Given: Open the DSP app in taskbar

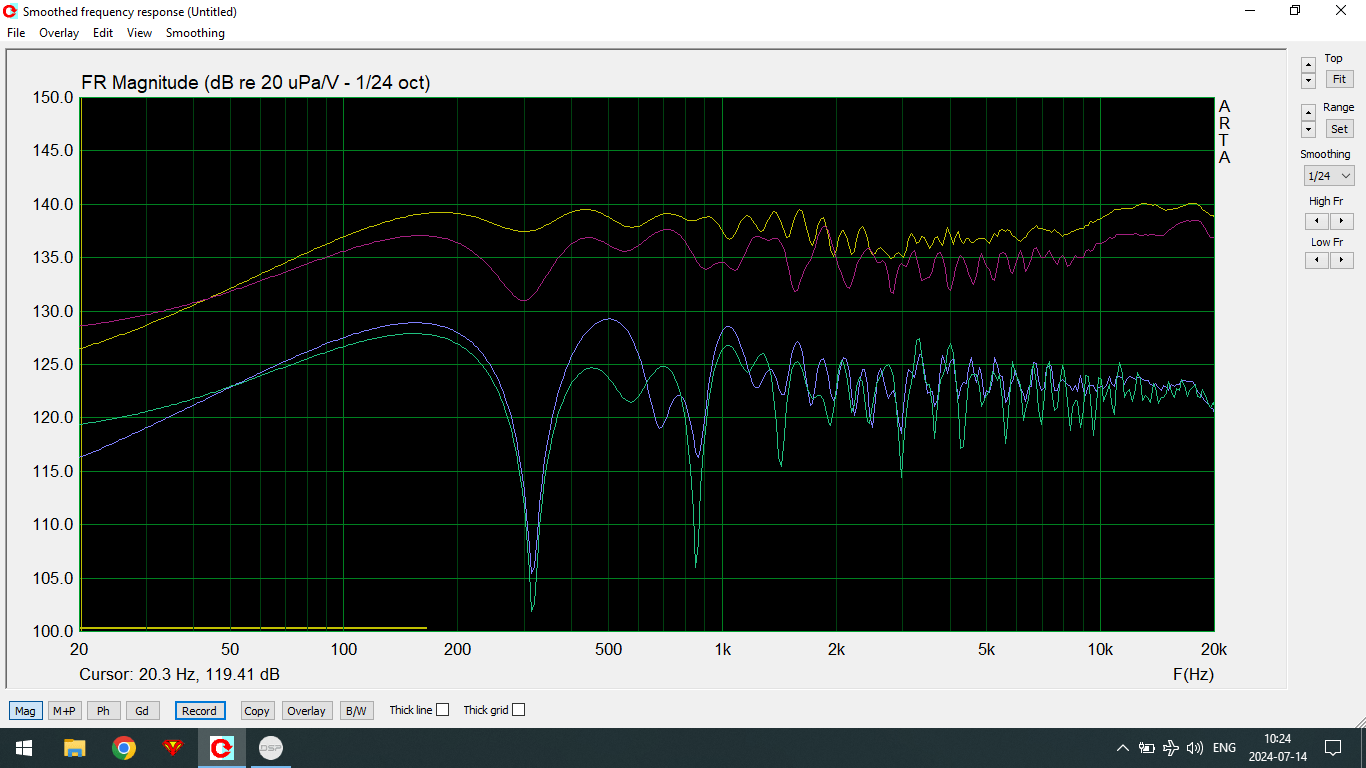Looking at the screenshot, I should click(271, 748).
